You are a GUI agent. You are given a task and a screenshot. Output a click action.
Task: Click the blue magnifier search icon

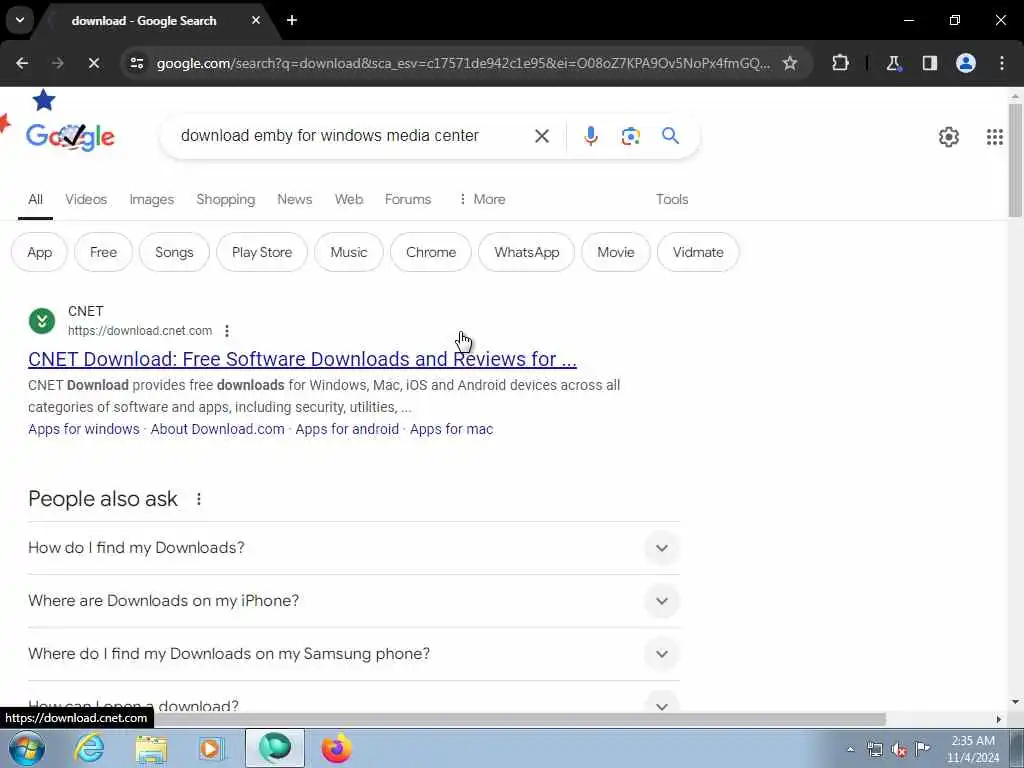pyautogui.click(x=670, y=136)
